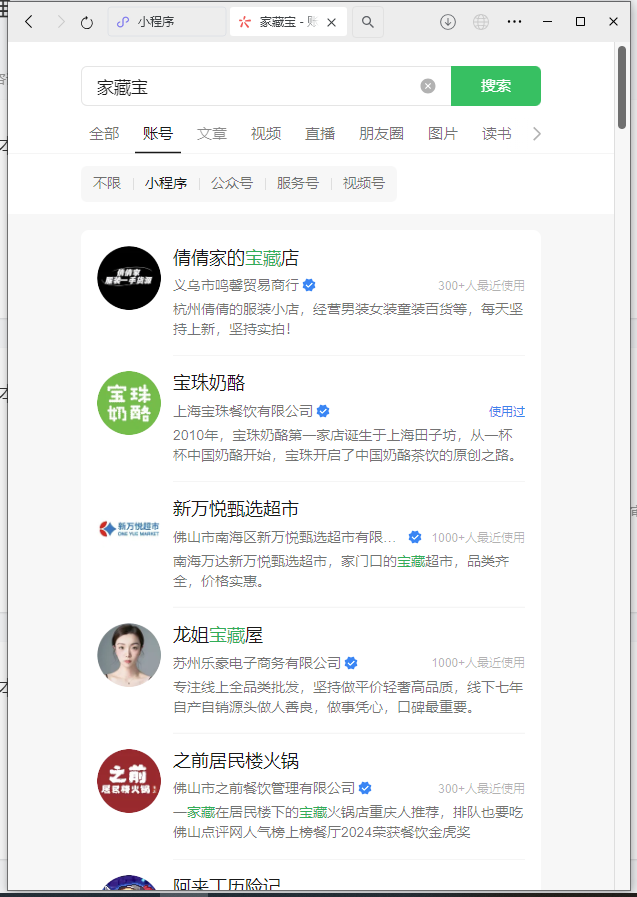Click the 使用过 label
Image resolution: width=637 pixels, height=897 pixels.
[507, 411]
